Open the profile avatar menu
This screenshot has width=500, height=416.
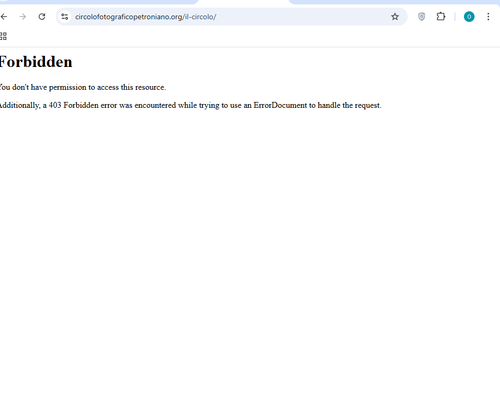coord(469,17)
